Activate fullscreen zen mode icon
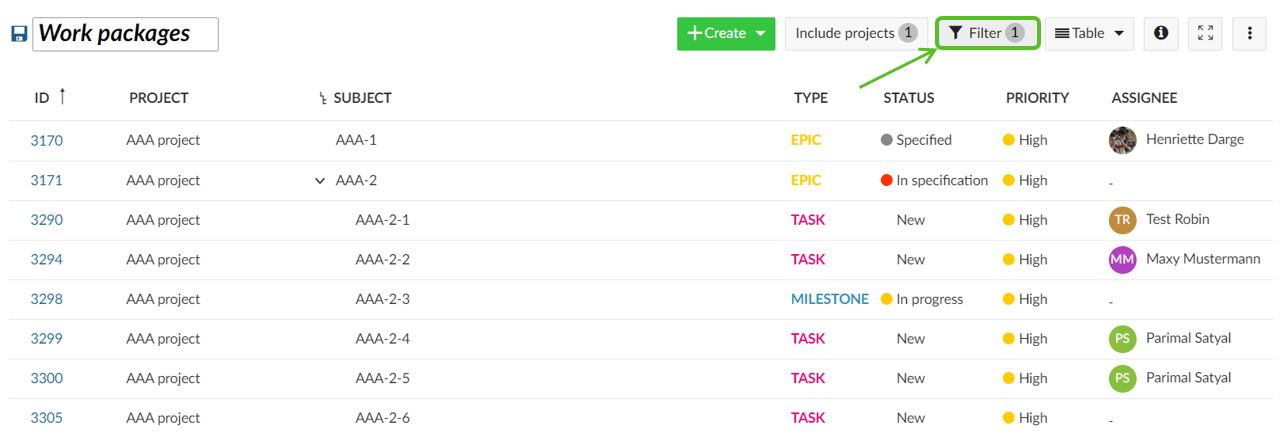The height and width of the screenshot is (446, 1280). point(1205,33)
